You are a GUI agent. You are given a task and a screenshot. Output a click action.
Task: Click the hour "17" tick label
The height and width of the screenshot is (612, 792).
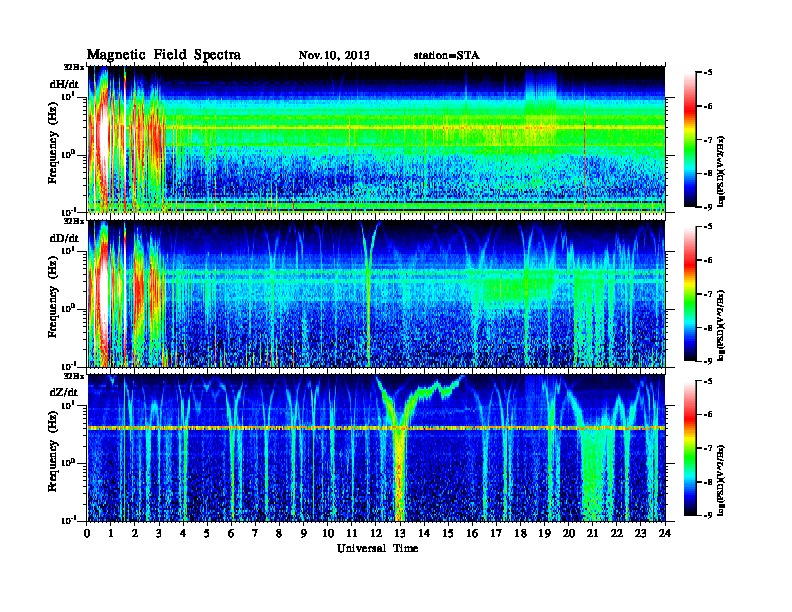pyautogui.click(x=497, y=533)
